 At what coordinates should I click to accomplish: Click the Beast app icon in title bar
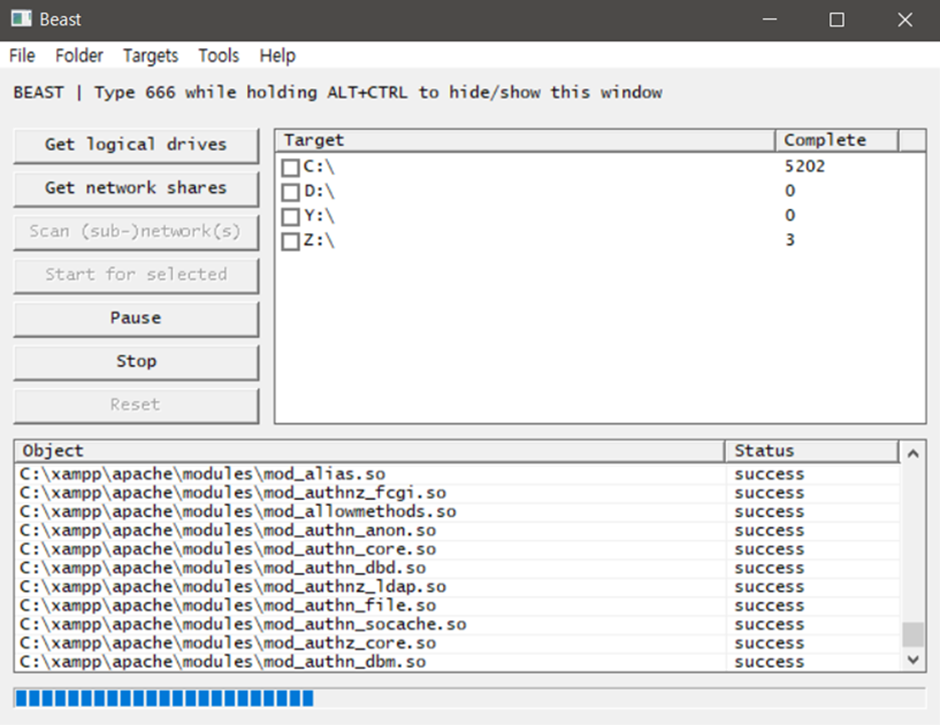[x=21, y=19]
